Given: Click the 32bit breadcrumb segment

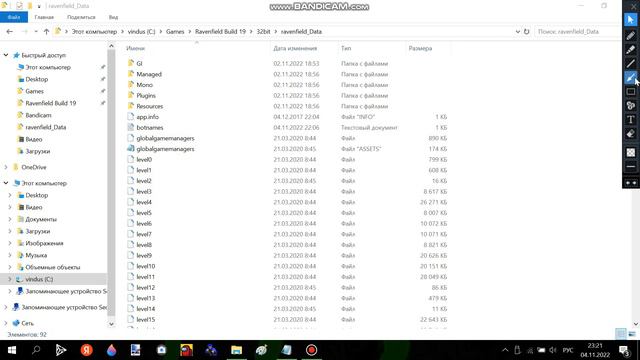Looking at the screenshot, I should coord(263,31).
